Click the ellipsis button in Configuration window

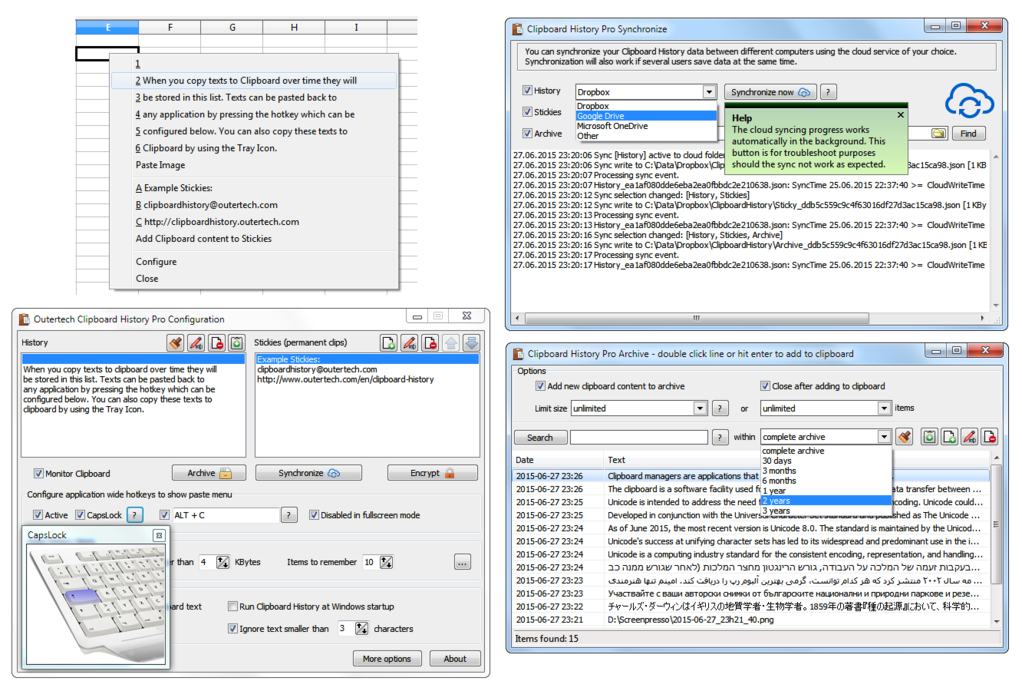[x=462, y=562]
